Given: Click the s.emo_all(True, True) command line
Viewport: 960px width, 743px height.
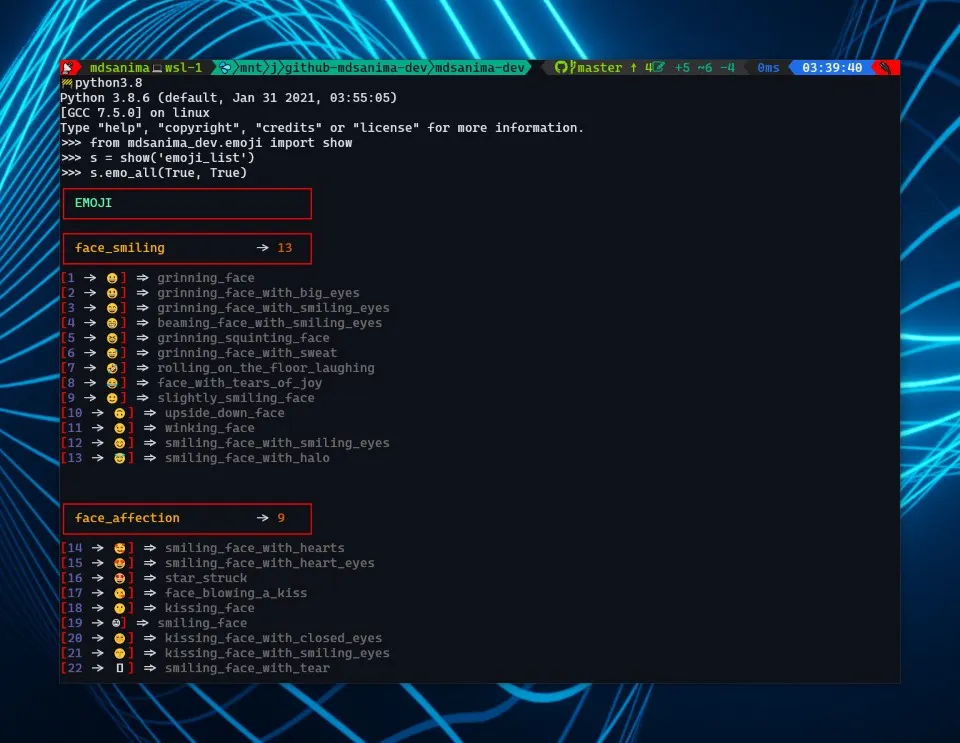Looking at the screenshot, I should tap(168, 173).
